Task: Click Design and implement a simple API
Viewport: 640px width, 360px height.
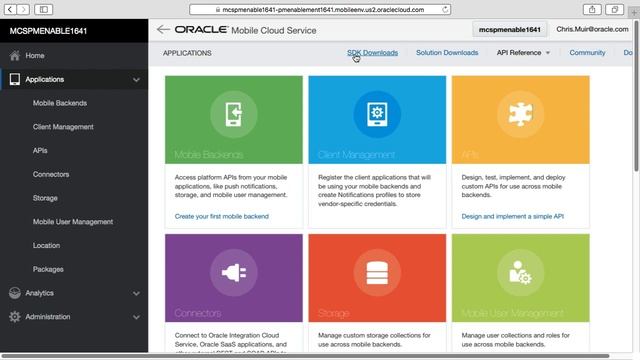Action: (513, 216)
